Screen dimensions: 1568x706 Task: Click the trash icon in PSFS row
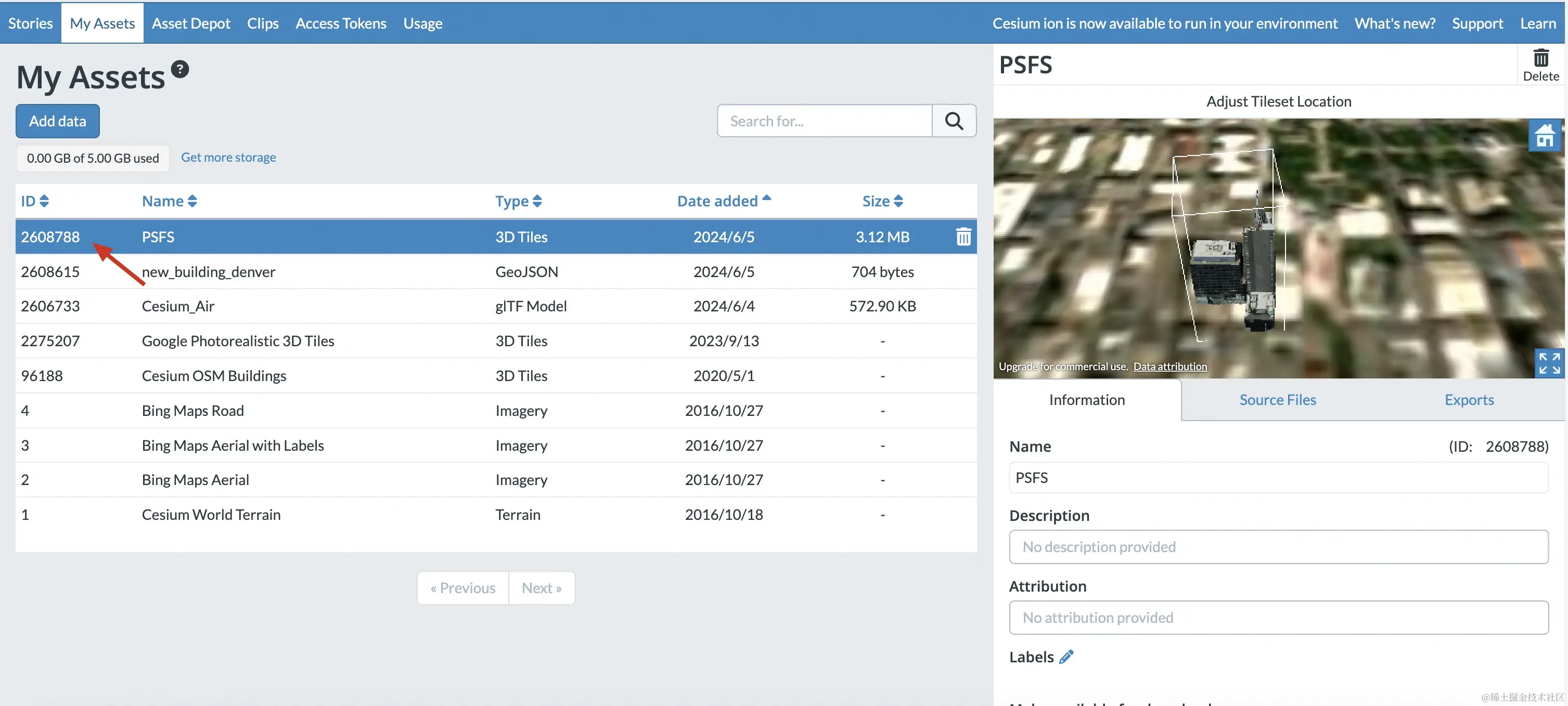(963, 237)
